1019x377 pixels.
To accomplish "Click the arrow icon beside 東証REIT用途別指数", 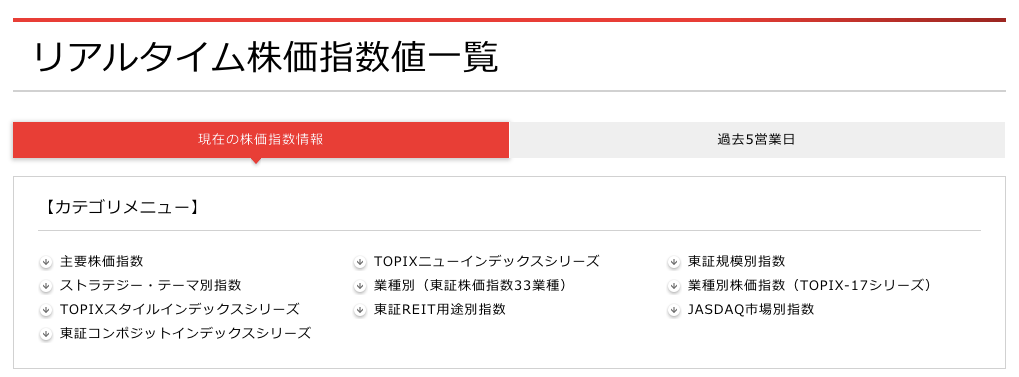I will click(360, 311).
